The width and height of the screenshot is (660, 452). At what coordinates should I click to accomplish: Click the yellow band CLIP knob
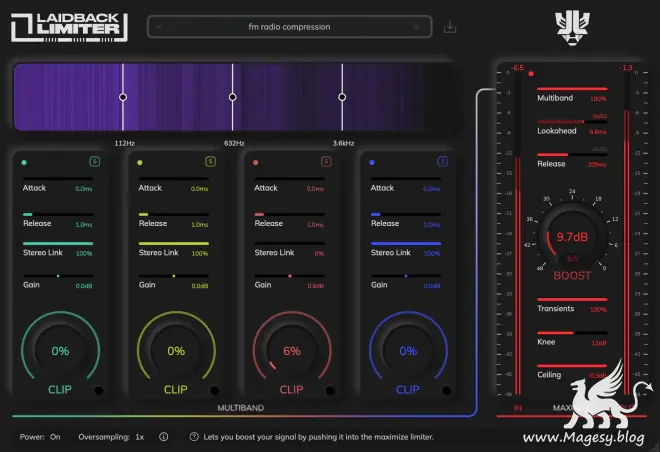(176, 350)
